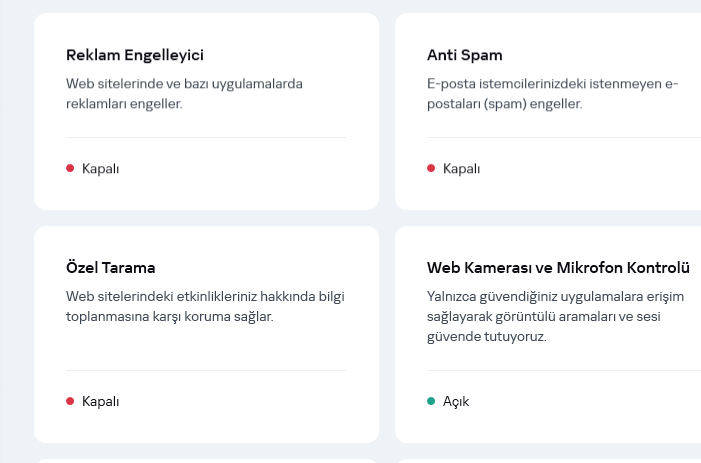
Task: Toggle the Kapalı status of Özel Tarama
Action: [x=100, y=402]
